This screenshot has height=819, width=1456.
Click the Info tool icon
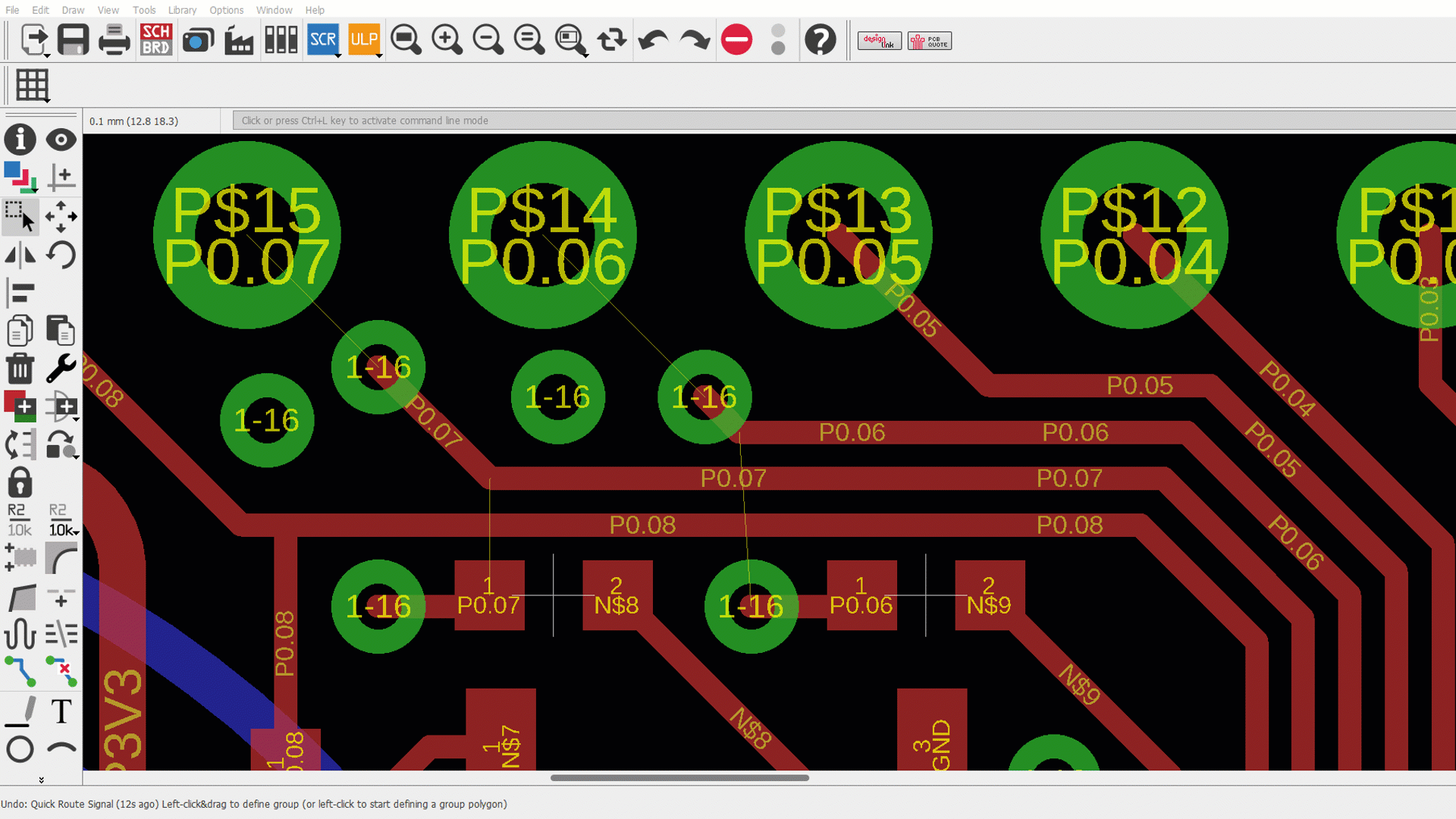(x=20, y=140)
